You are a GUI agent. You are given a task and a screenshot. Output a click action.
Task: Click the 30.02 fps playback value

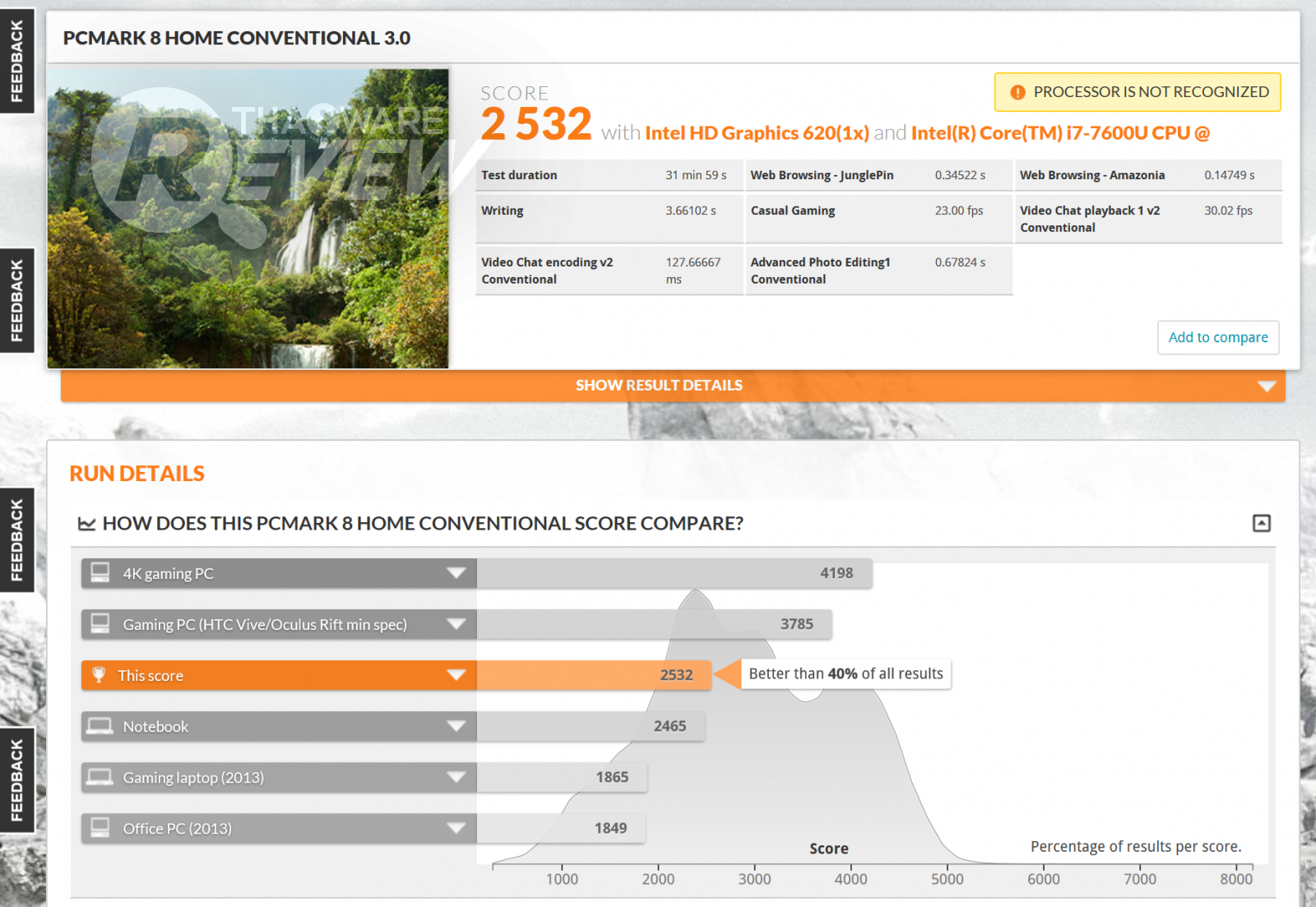[x=1228, y=211]
